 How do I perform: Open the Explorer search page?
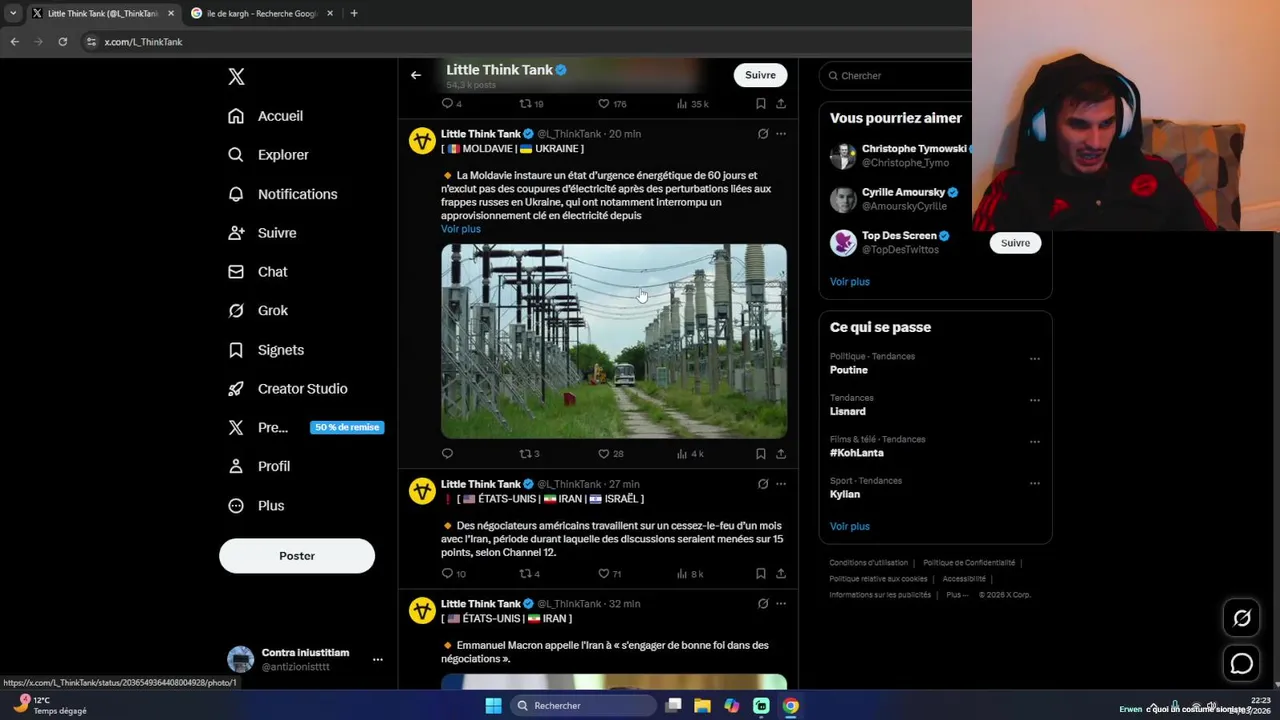coord(268,155)
